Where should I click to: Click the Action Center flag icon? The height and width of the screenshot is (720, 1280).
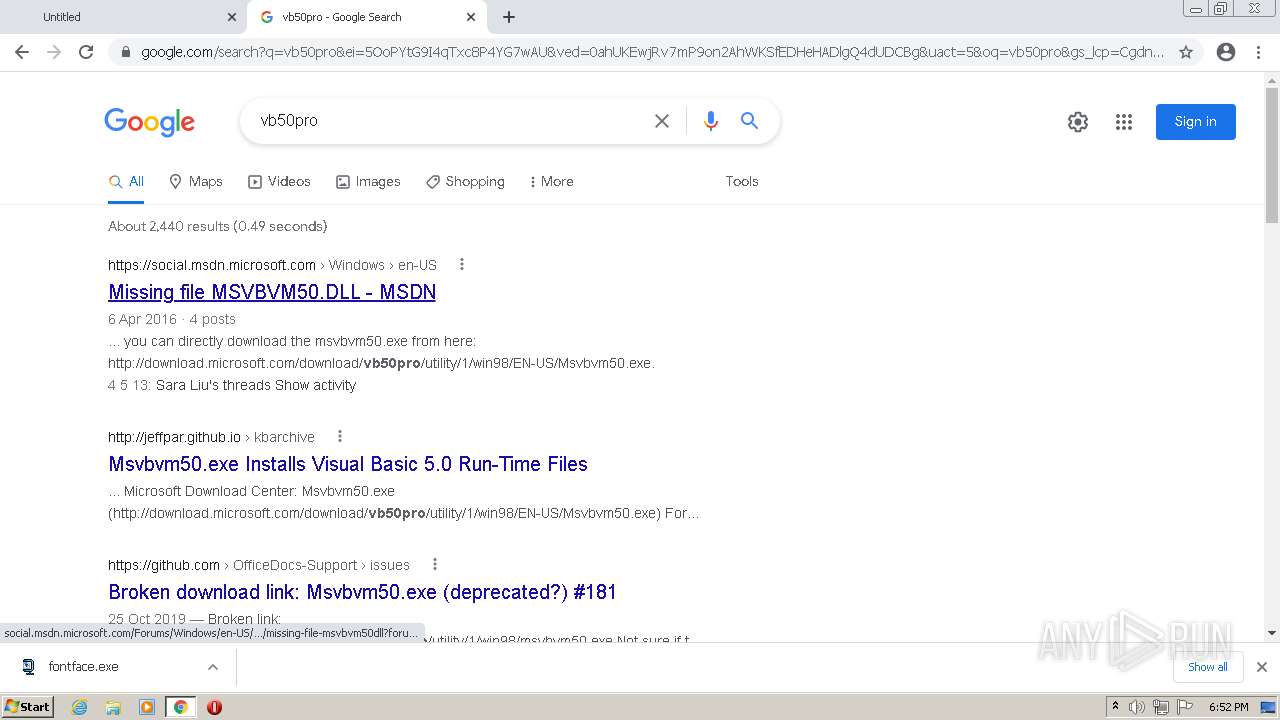coord(1183,707)
